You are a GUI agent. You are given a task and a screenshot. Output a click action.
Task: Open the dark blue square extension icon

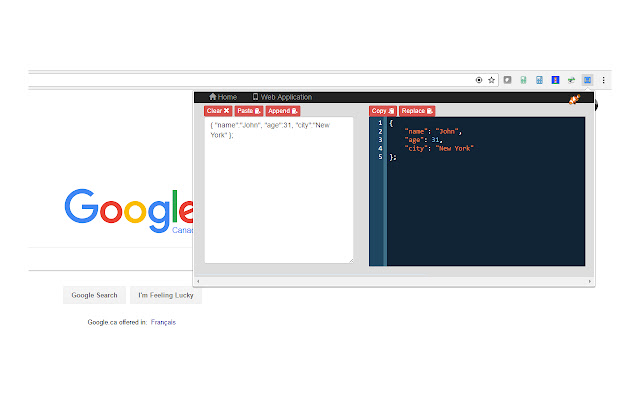coord(555,80)
